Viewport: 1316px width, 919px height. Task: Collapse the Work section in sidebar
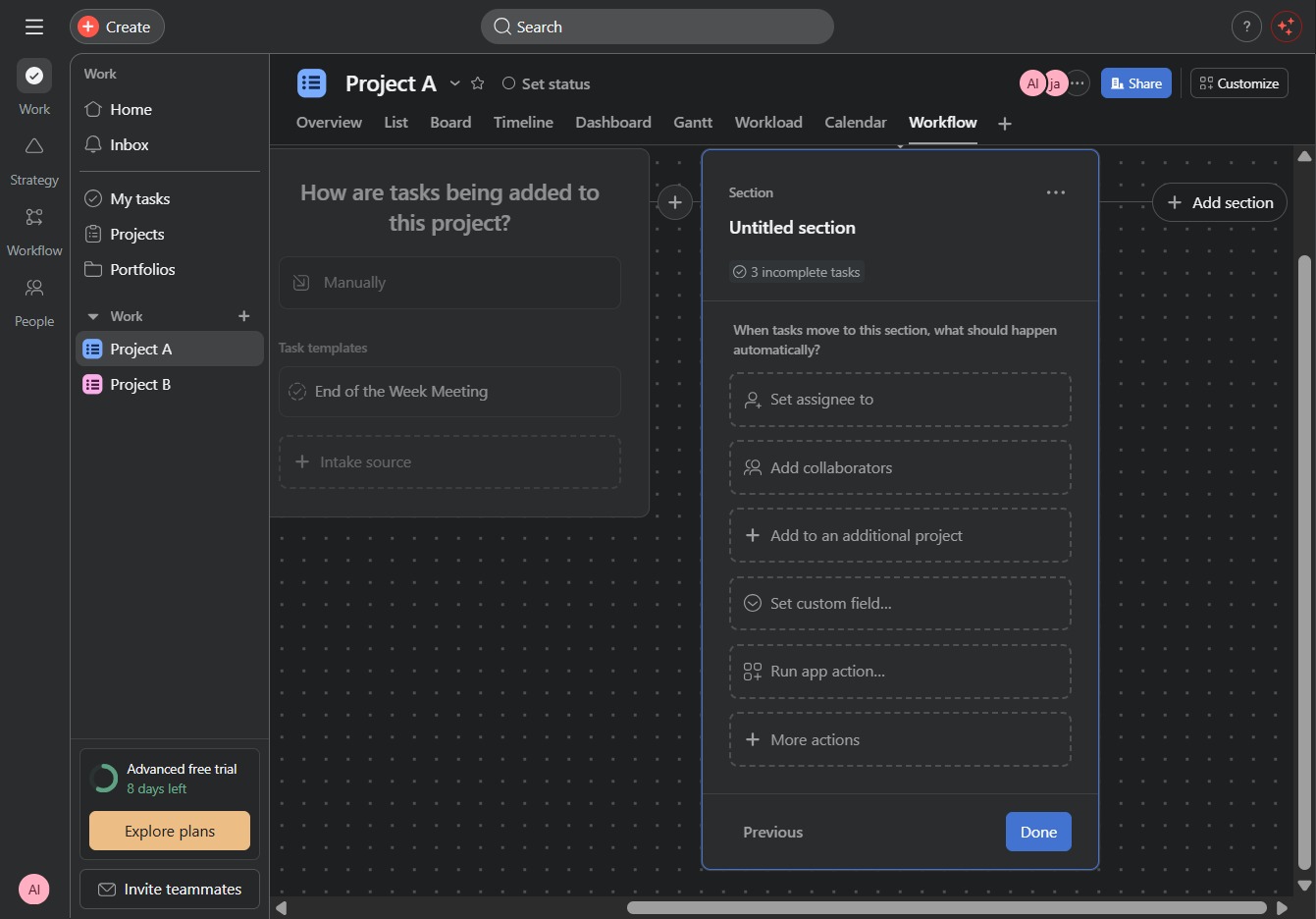93,316
